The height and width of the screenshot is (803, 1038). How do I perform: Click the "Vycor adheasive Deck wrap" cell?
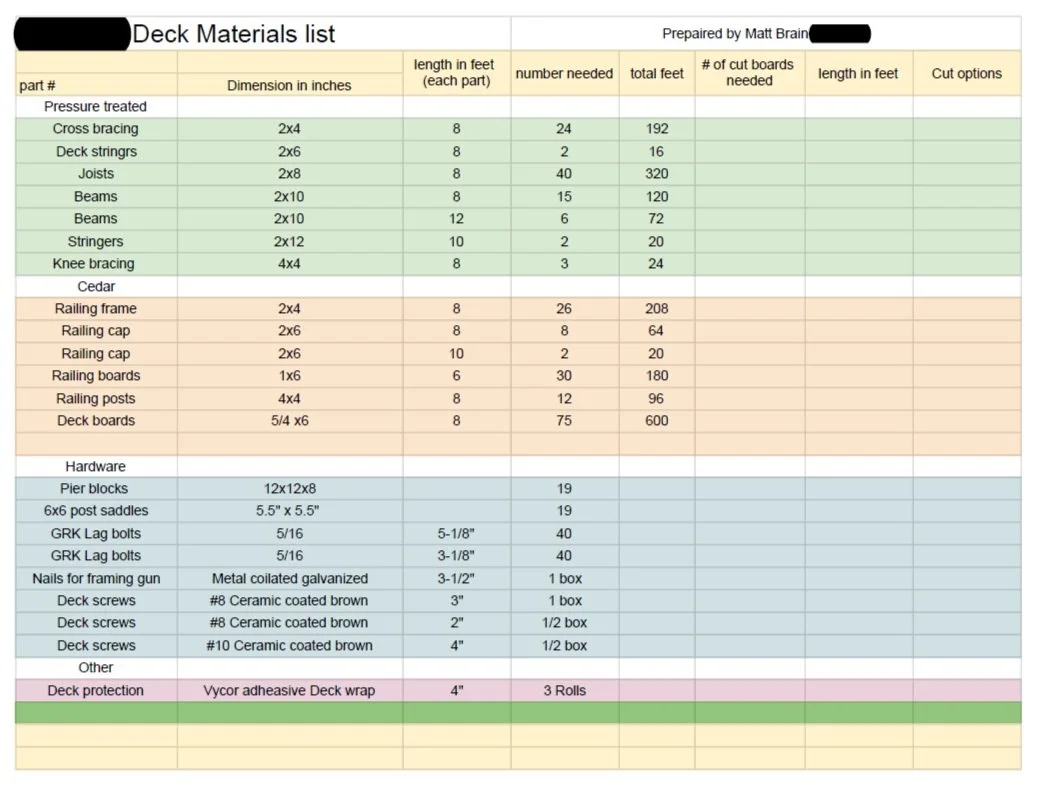pos(289,691)
